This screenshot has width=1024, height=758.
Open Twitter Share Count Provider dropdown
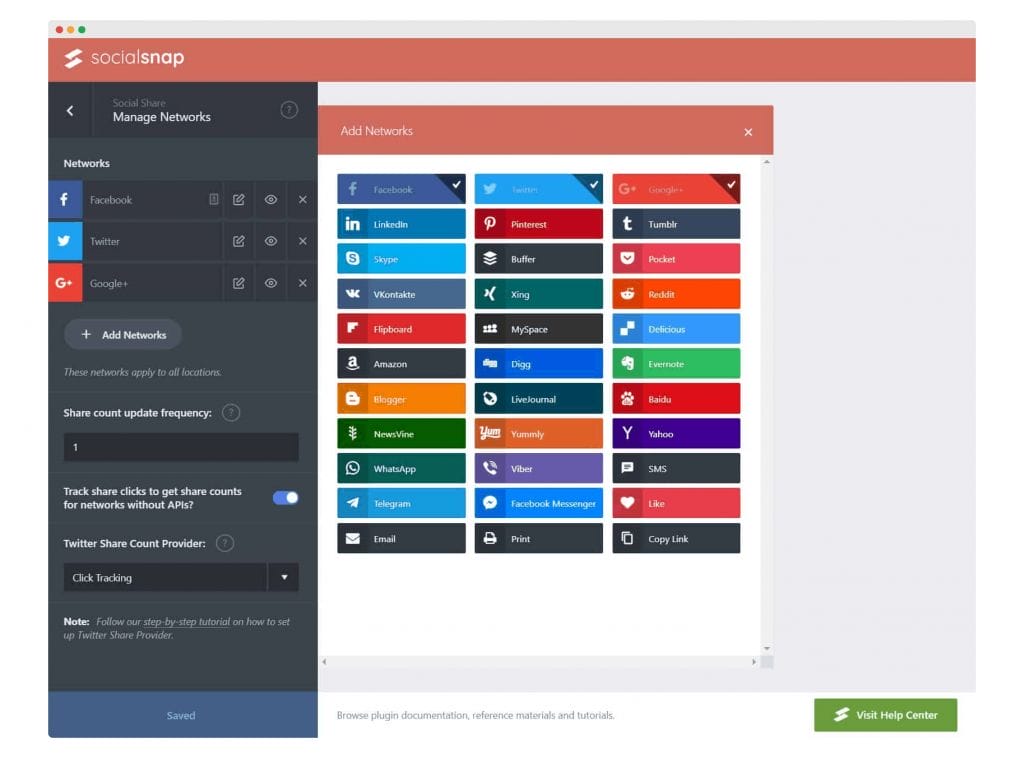(x=181, y=577)
